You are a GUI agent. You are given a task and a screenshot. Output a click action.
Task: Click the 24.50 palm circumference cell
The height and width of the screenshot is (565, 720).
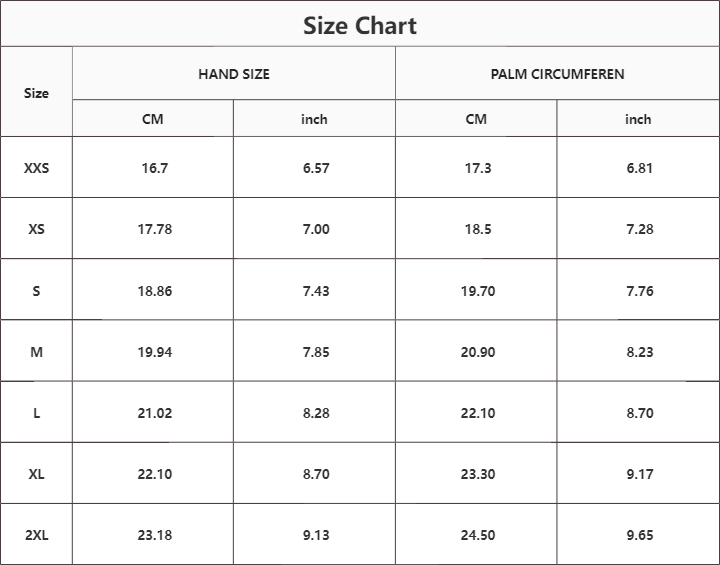(x=478, y=535)
